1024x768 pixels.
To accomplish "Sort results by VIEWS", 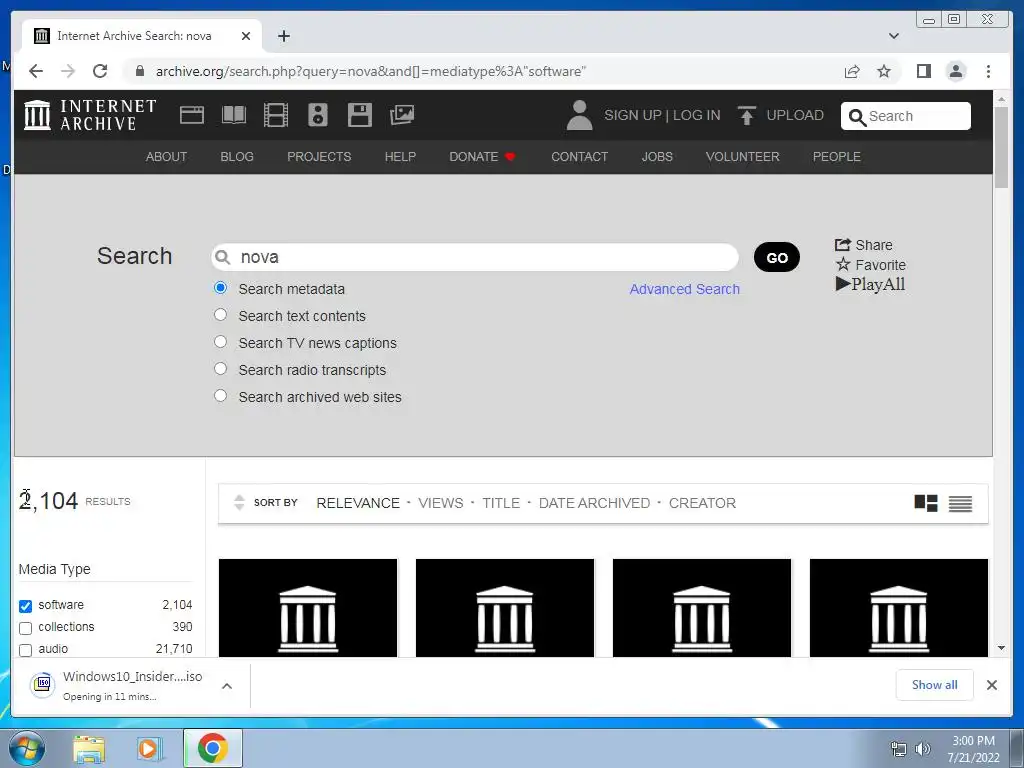I will tap(441, 503).
